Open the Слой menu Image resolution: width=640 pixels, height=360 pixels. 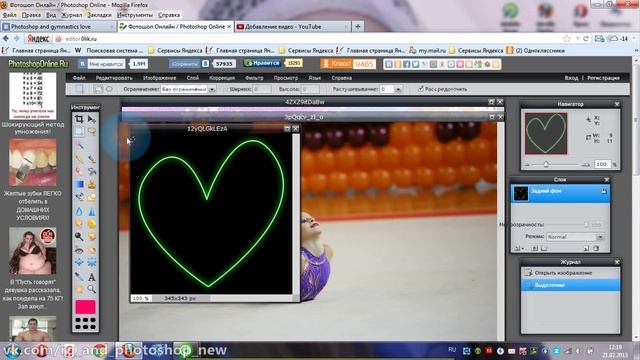[193, 78]
